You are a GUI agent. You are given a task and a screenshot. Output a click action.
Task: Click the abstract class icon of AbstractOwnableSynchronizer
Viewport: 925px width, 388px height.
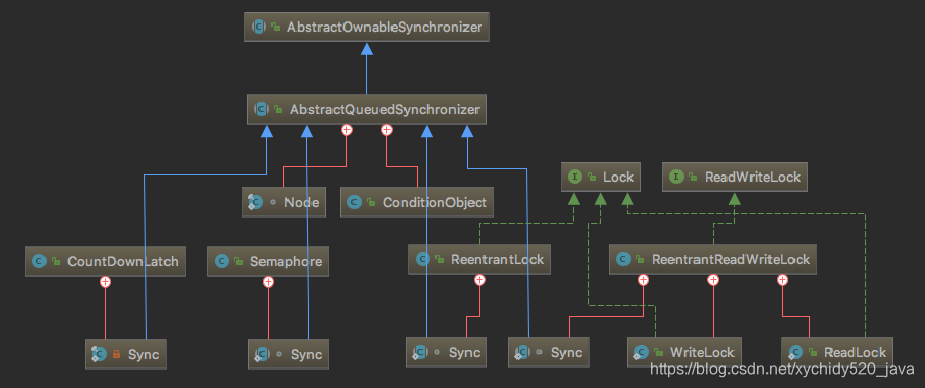[x=259, y=27]
